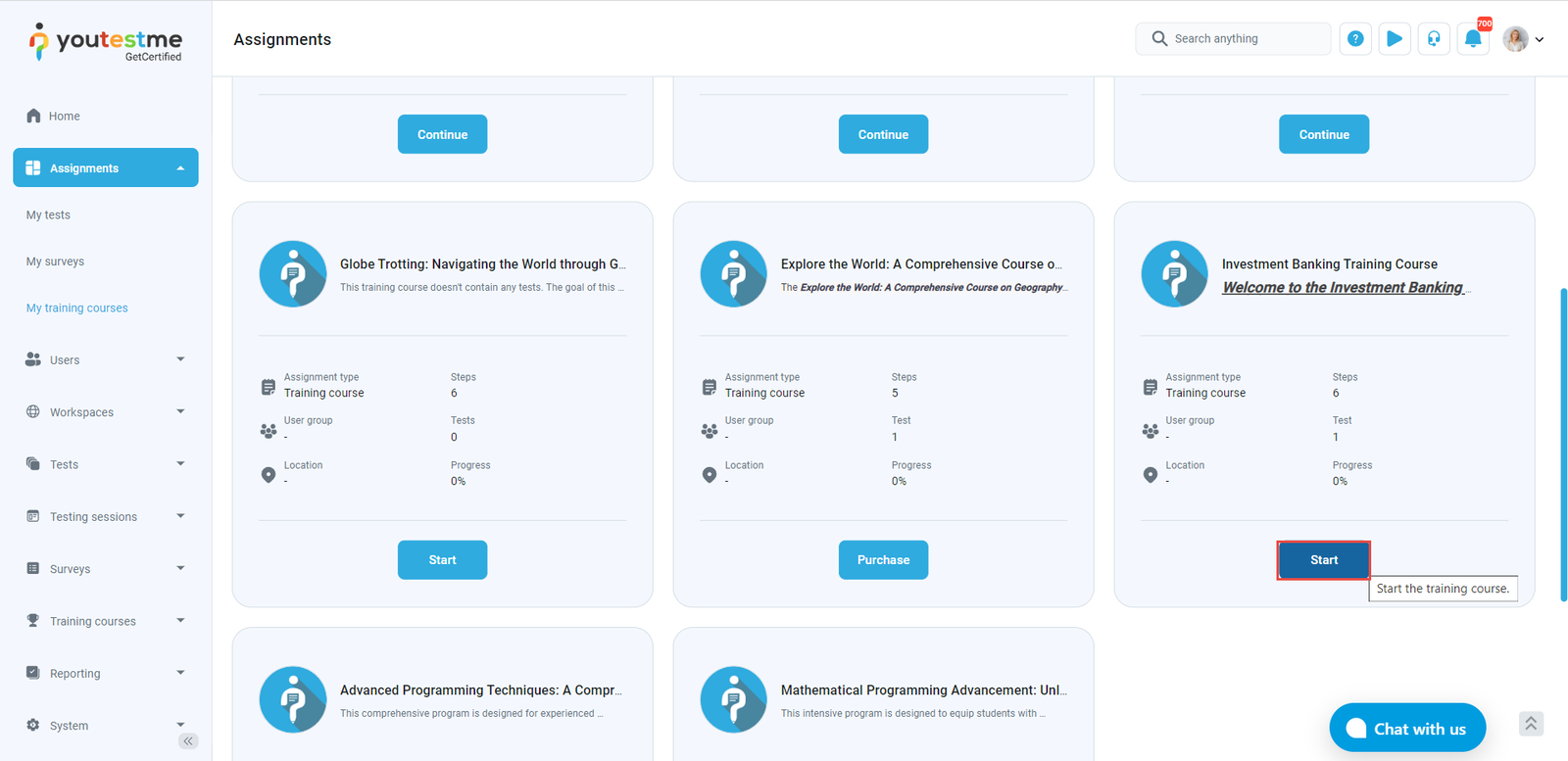Click the Globe Trotting course icon
Viewport: 1568px width, 761px height.
pos(293,274)
